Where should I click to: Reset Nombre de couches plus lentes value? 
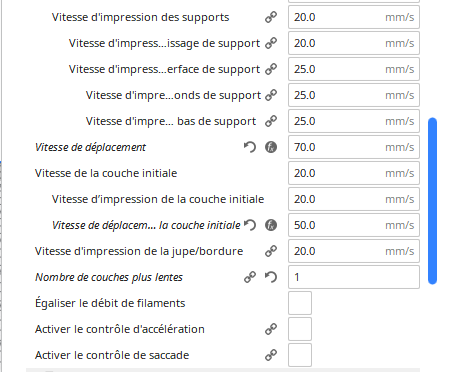pyautogui.click(x=271, y=277)
